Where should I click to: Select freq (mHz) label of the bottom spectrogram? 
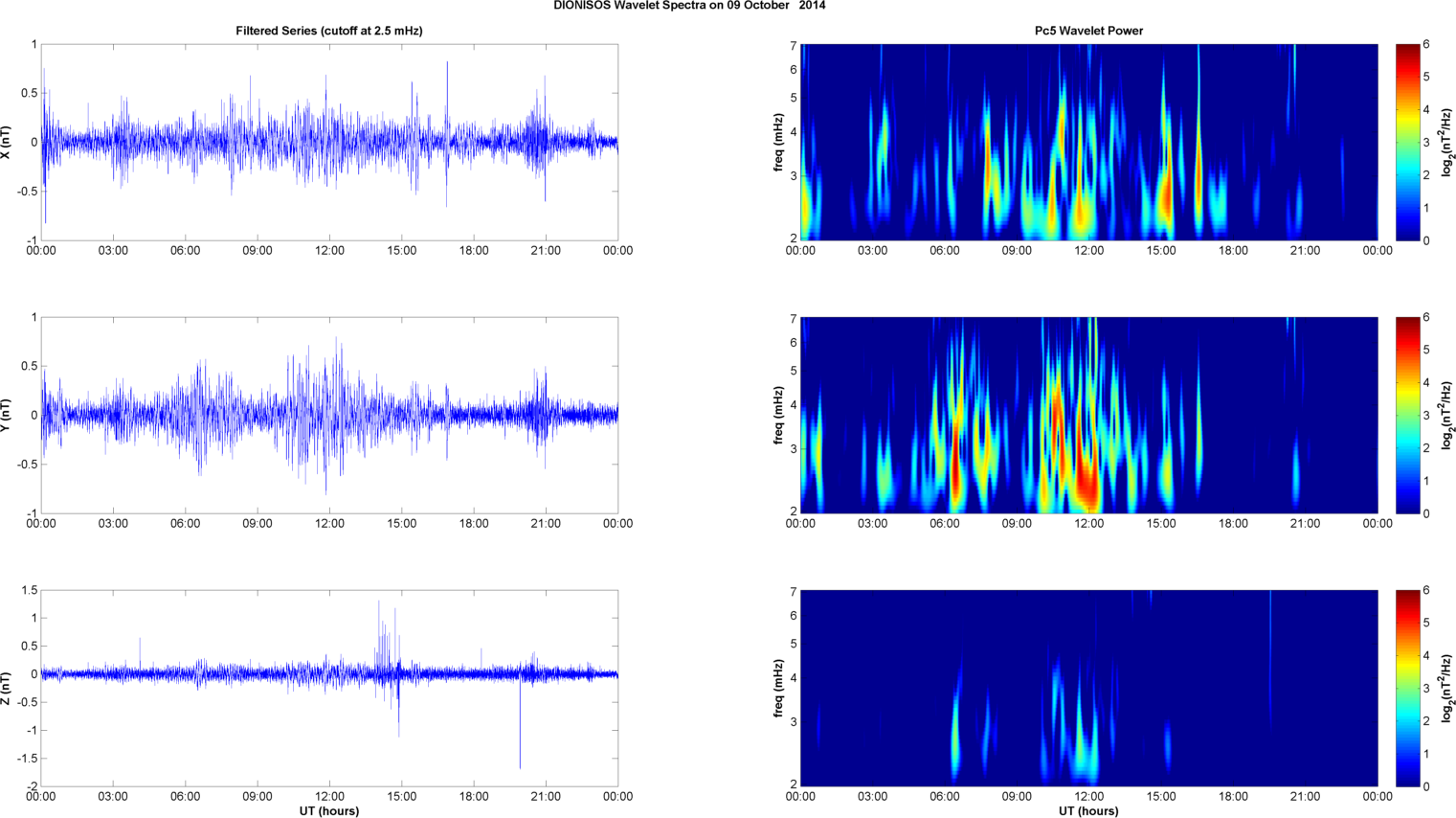[x=779, y=688]
